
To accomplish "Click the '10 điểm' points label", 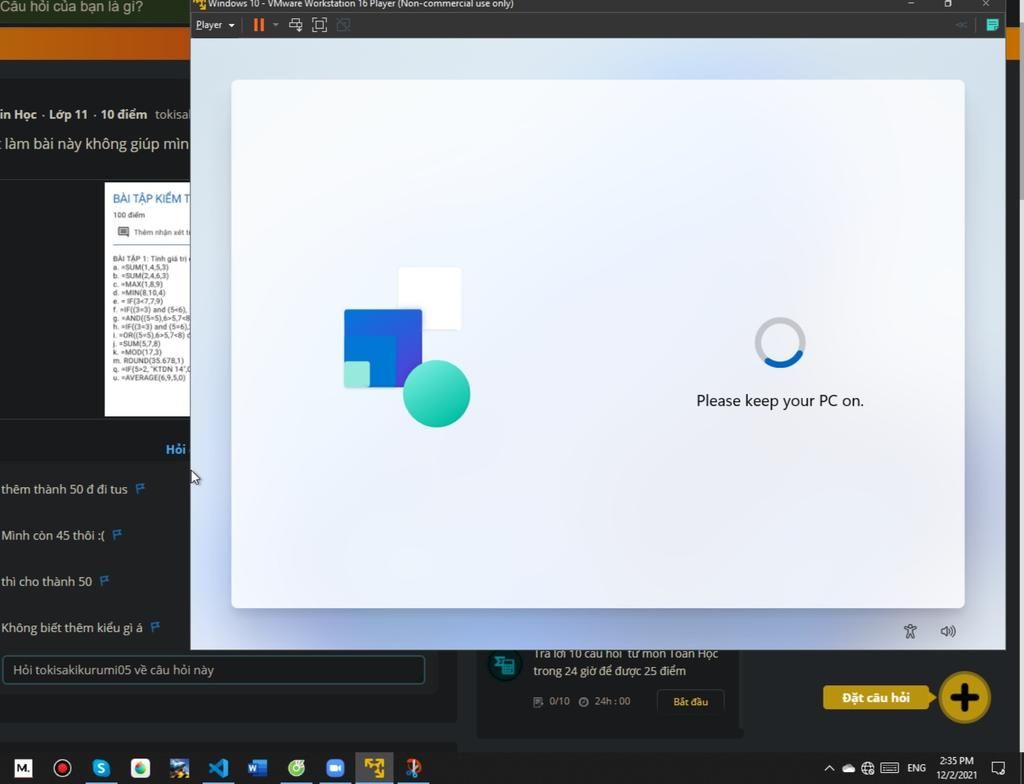I will (x=123, y=114).
